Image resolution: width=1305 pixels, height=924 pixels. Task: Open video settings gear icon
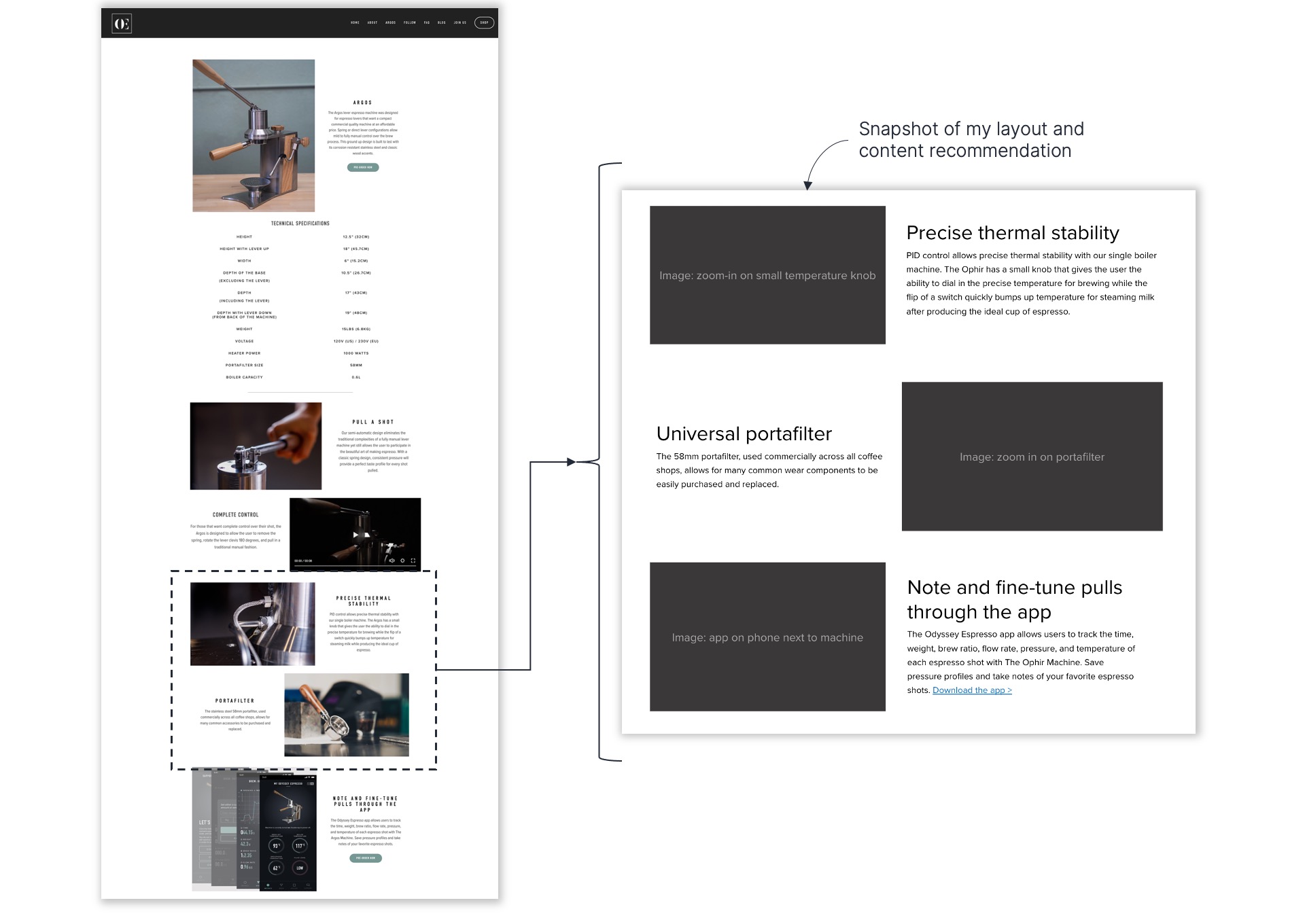(x=402, y=561)
